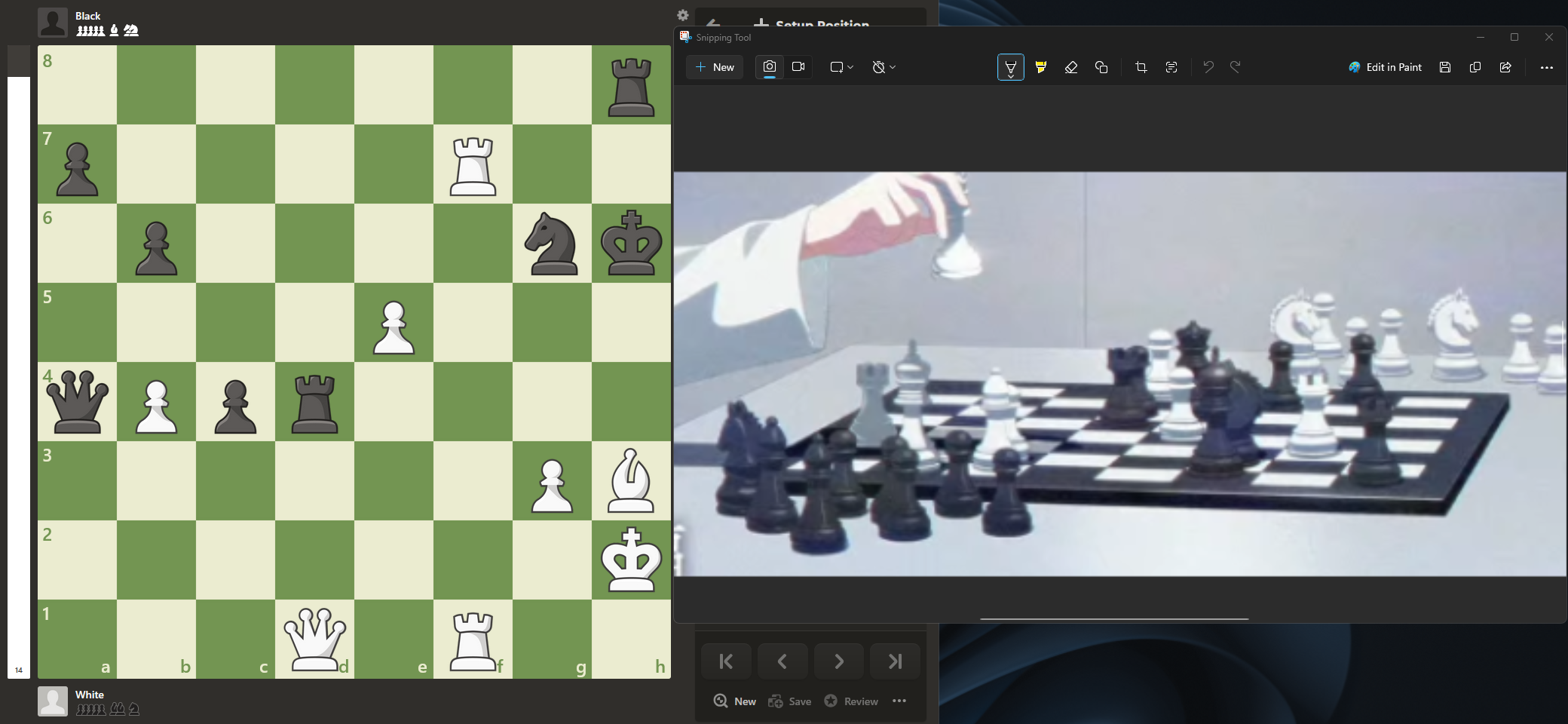Click the "Black" player name
1568x724 pixels.
(87, 16)
